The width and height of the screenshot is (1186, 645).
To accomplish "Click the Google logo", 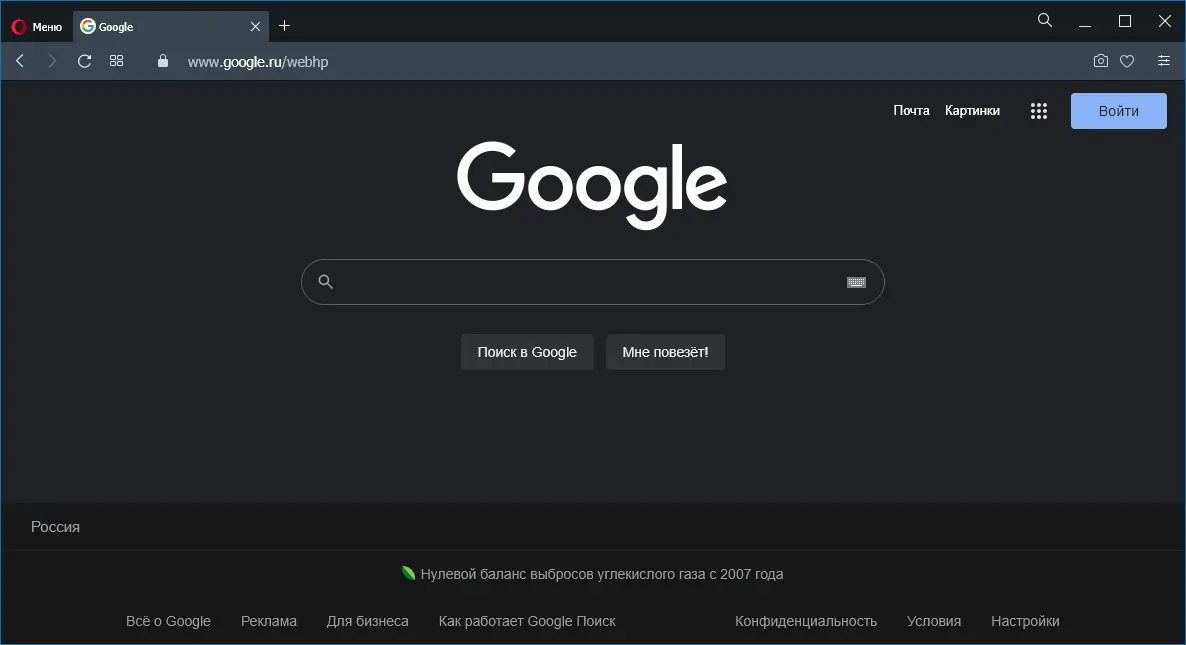I will (x=592, y=185).
